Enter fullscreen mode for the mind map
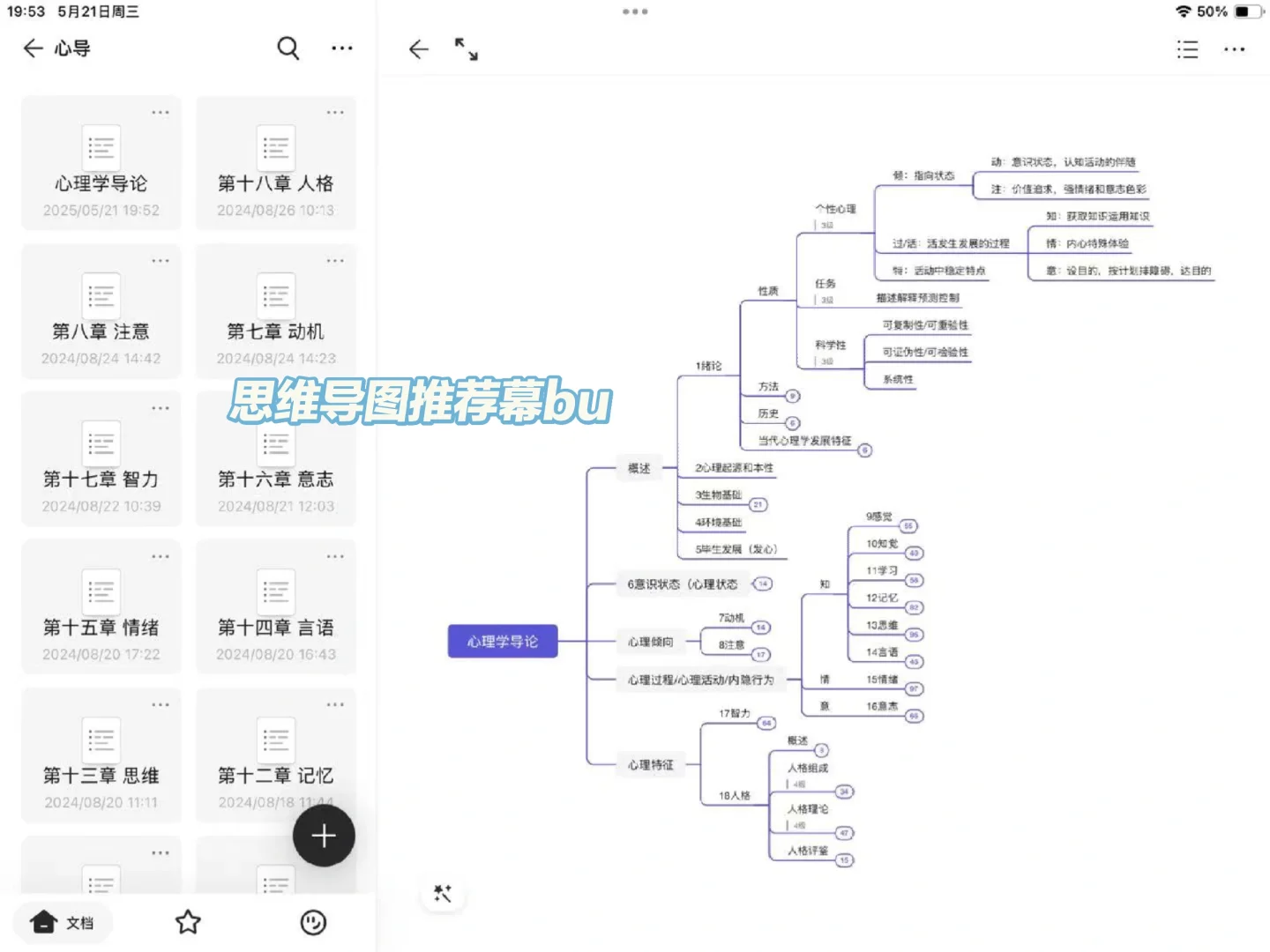Screen dimensions: 1270x952 (467, 50)
